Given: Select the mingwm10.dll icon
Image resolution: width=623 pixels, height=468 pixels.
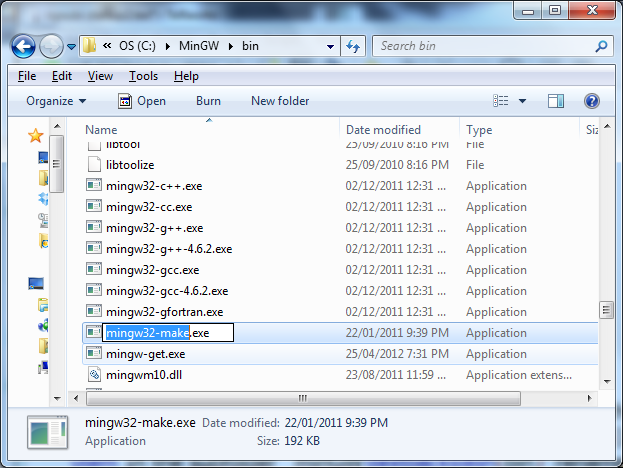Looking at the screenshot, I should pyautogui.click(x=94, y=374).
